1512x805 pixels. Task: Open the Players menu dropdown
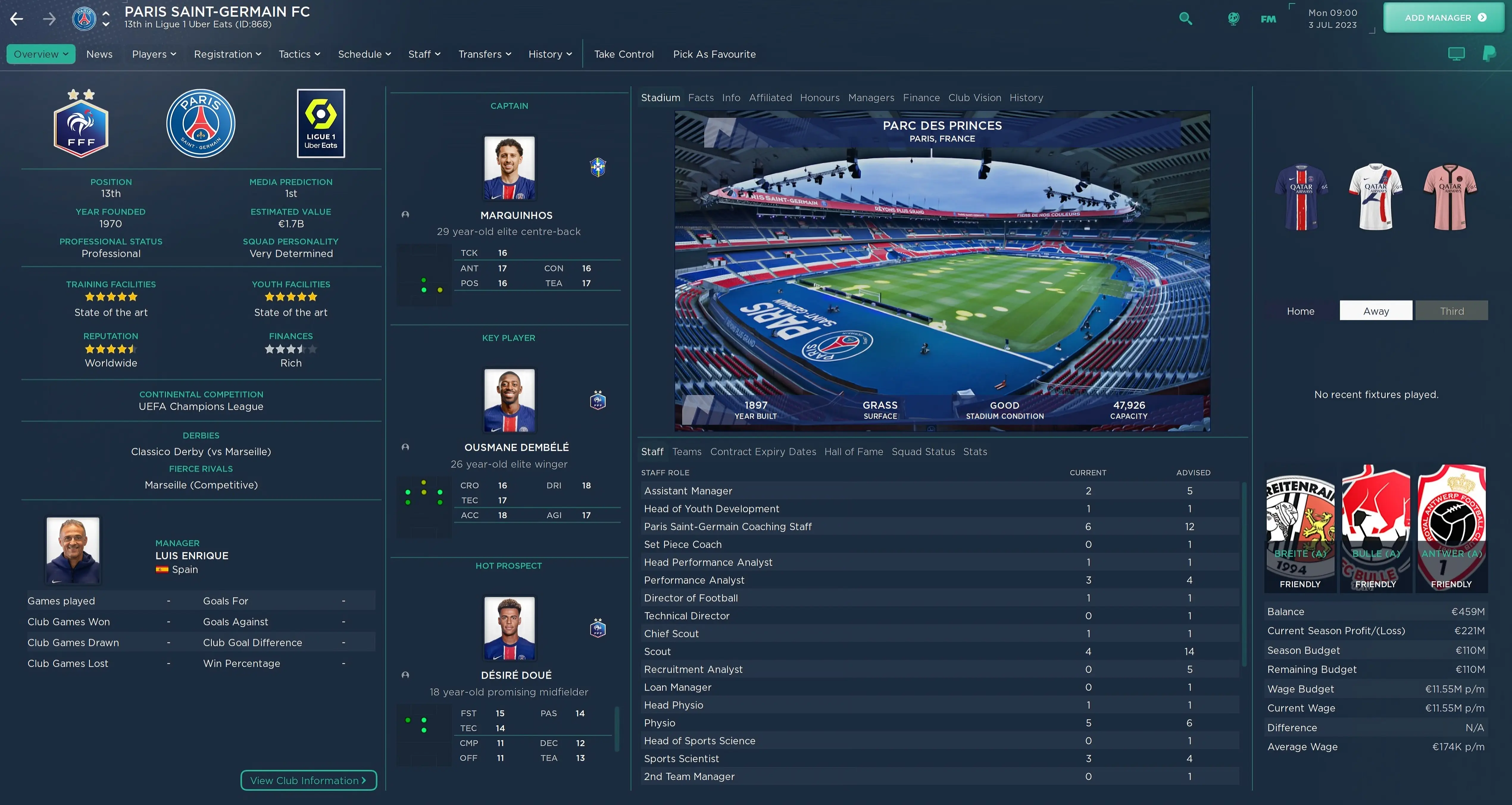[154, 54]
